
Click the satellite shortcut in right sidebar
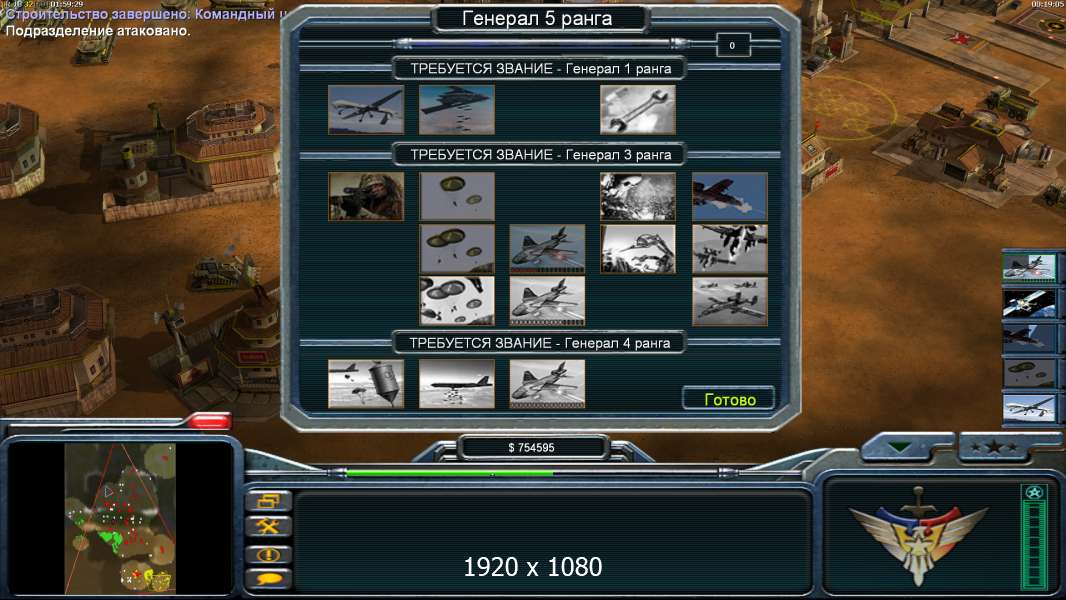(1029, 303)
